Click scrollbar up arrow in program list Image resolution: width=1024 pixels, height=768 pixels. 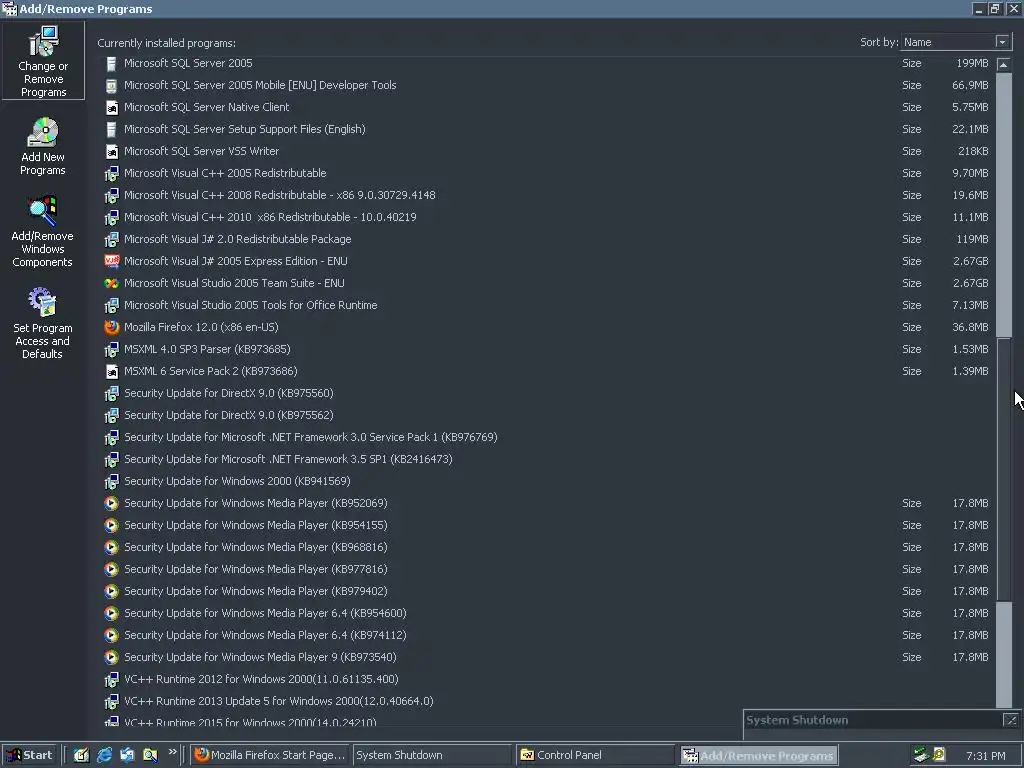tap(1004, 64)
